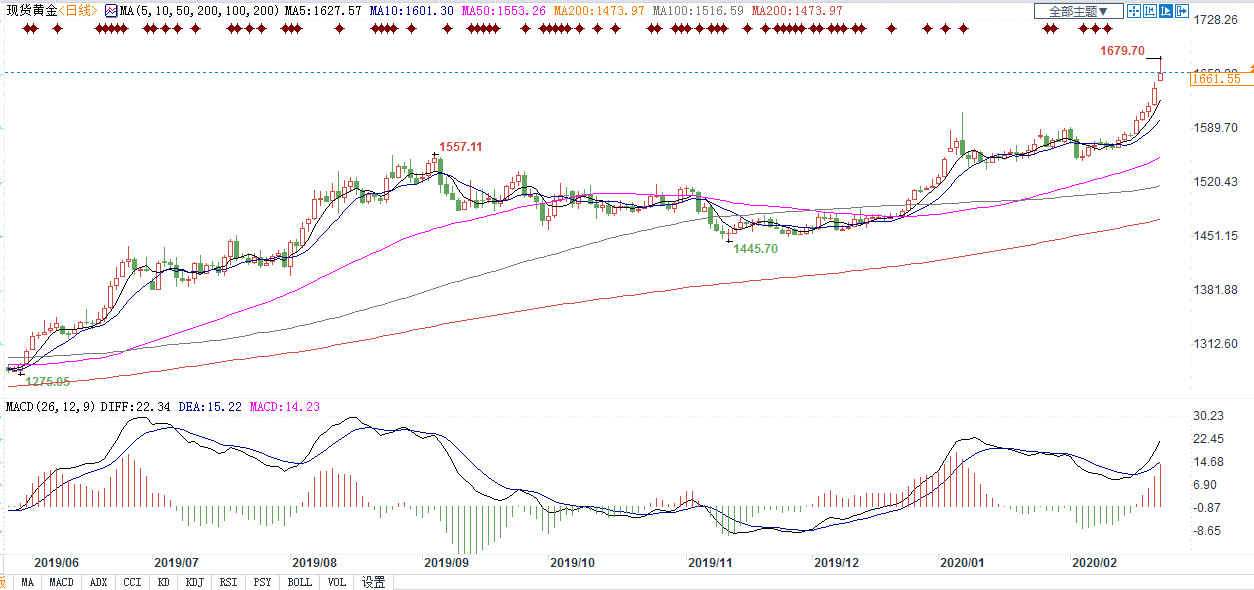The image size is (1254, 590).
Task: Click the 1679.70 high price label
Action: point(1122,50)
